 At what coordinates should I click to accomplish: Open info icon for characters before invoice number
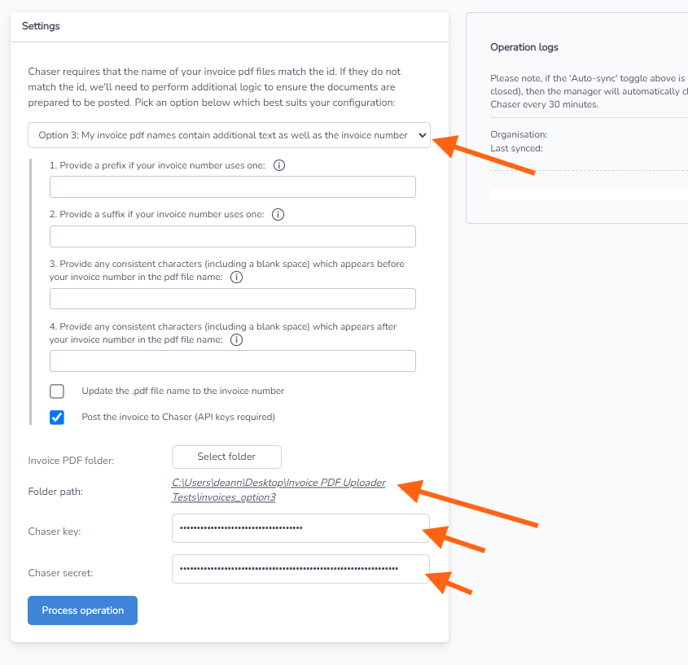point(236,277)
